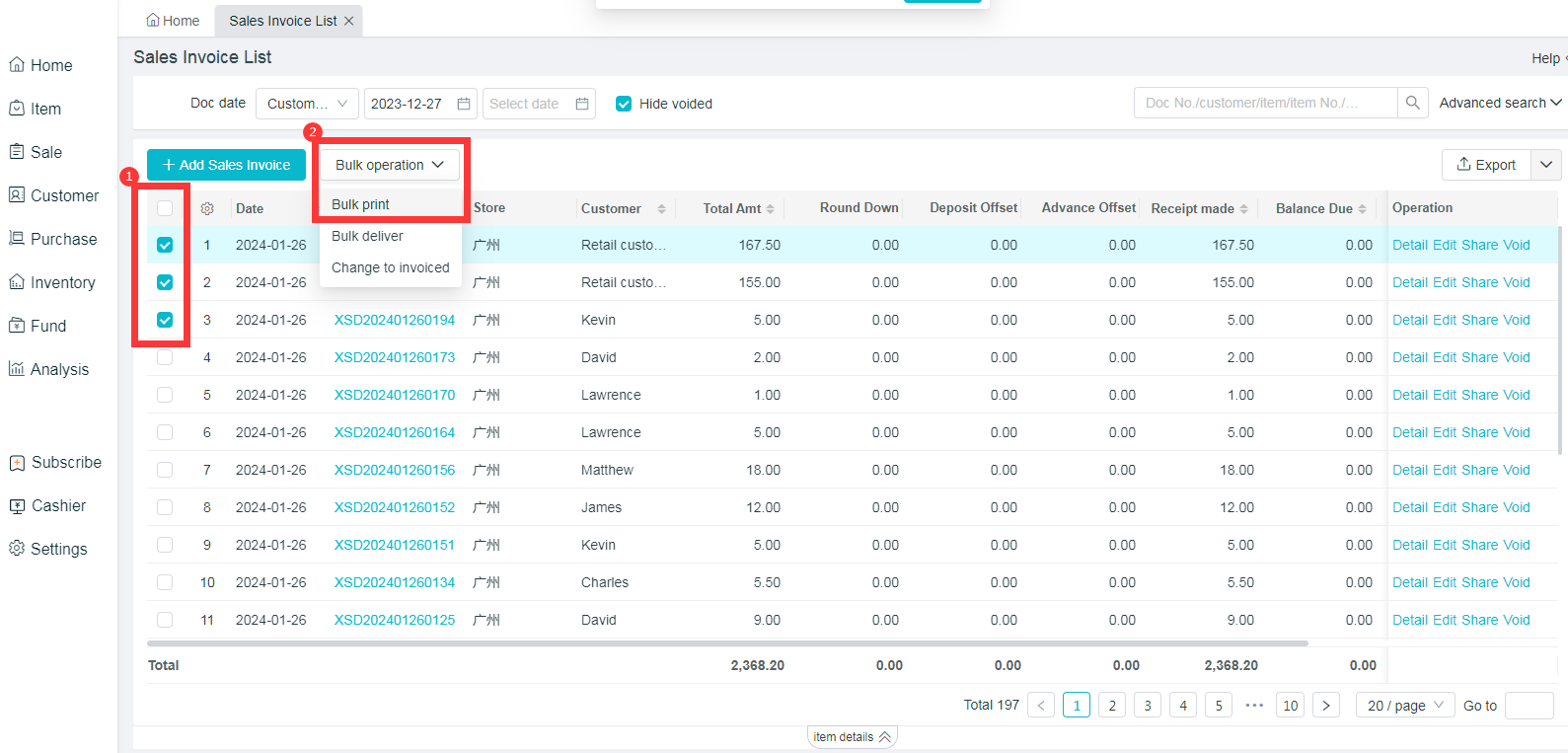Choose Bulk deliver from menu
The height and width of the screenshot is (753, 1568).
click(x=367, y=236)
